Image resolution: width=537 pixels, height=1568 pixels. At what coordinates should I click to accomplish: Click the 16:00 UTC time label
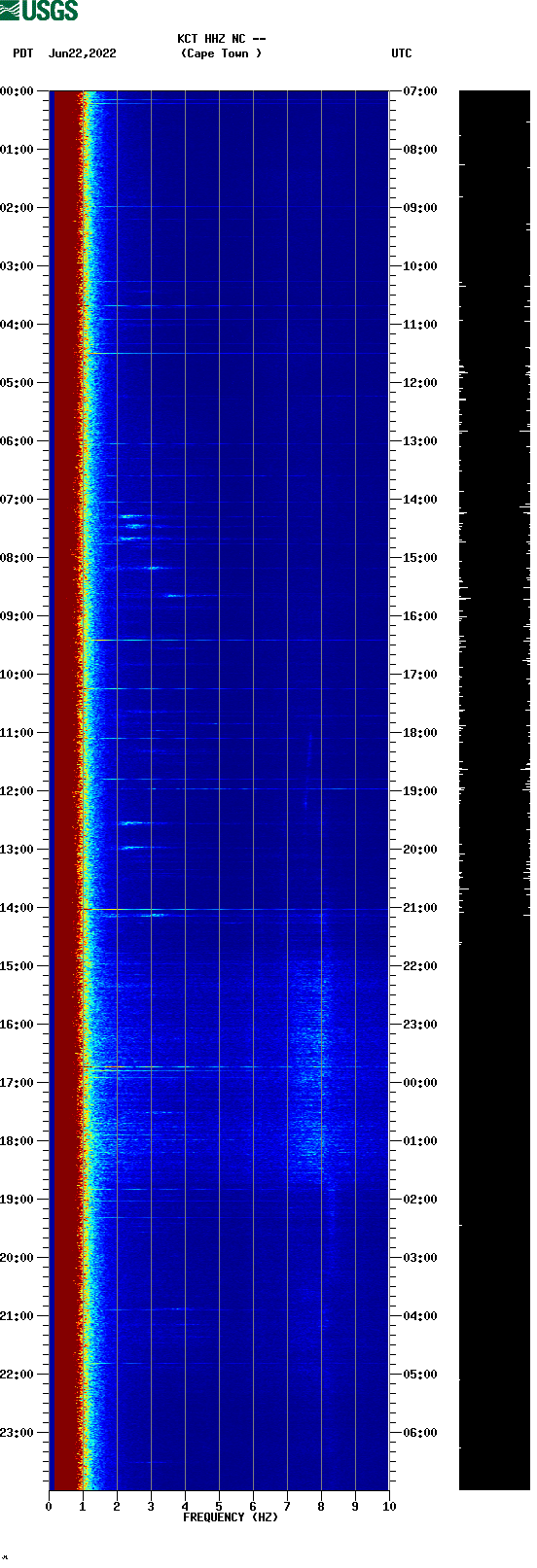pos(420,616)
